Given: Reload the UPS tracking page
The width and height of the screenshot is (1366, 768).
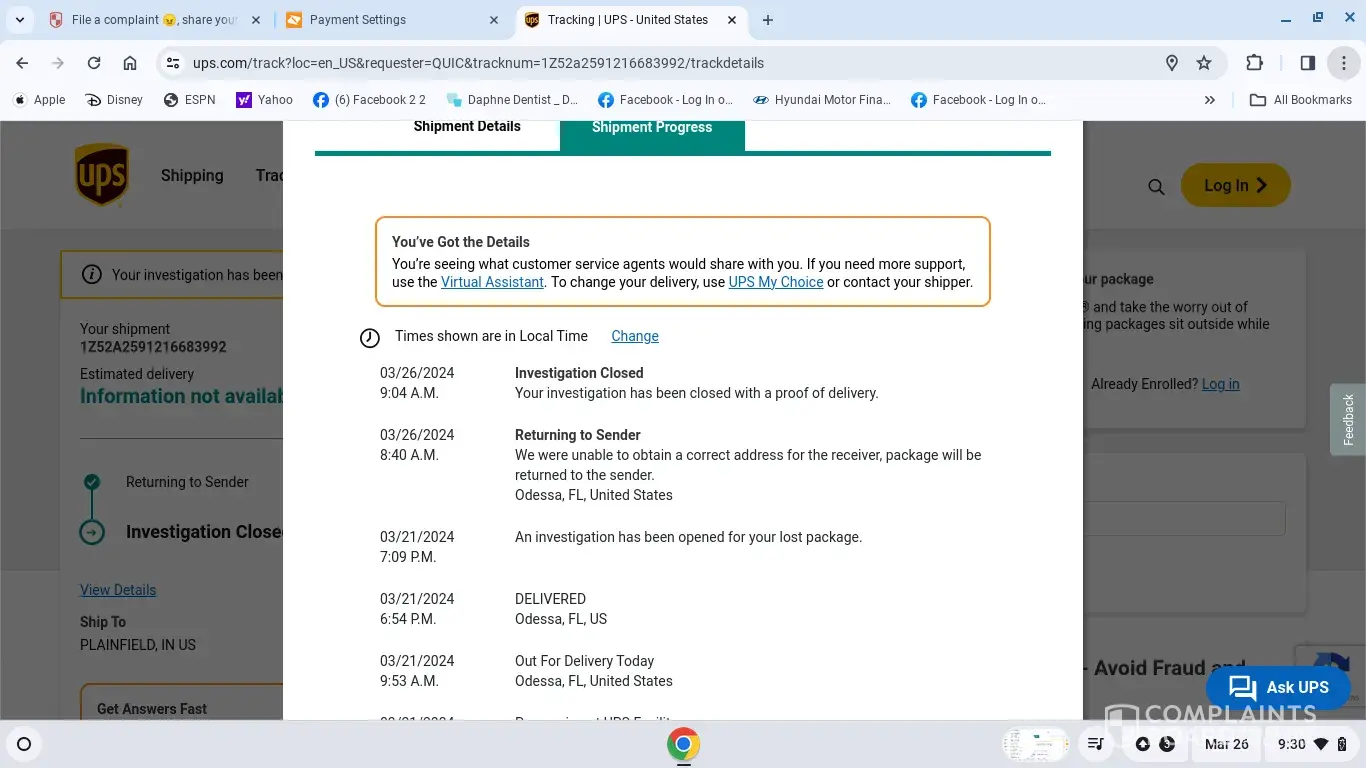Looking at the screenshot, I should tap(94, 63).
